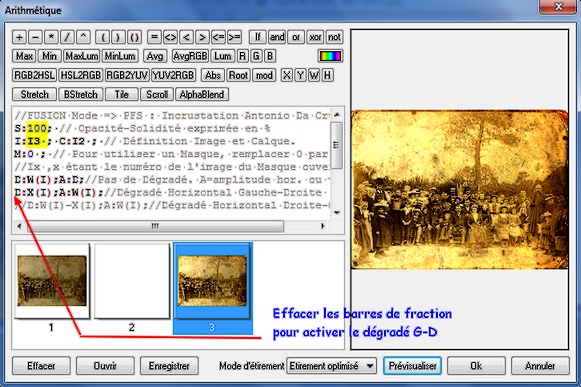Cancel with the Annuler button
The width and height of the screenshot is (581, 387).
[x=540, y=366]
